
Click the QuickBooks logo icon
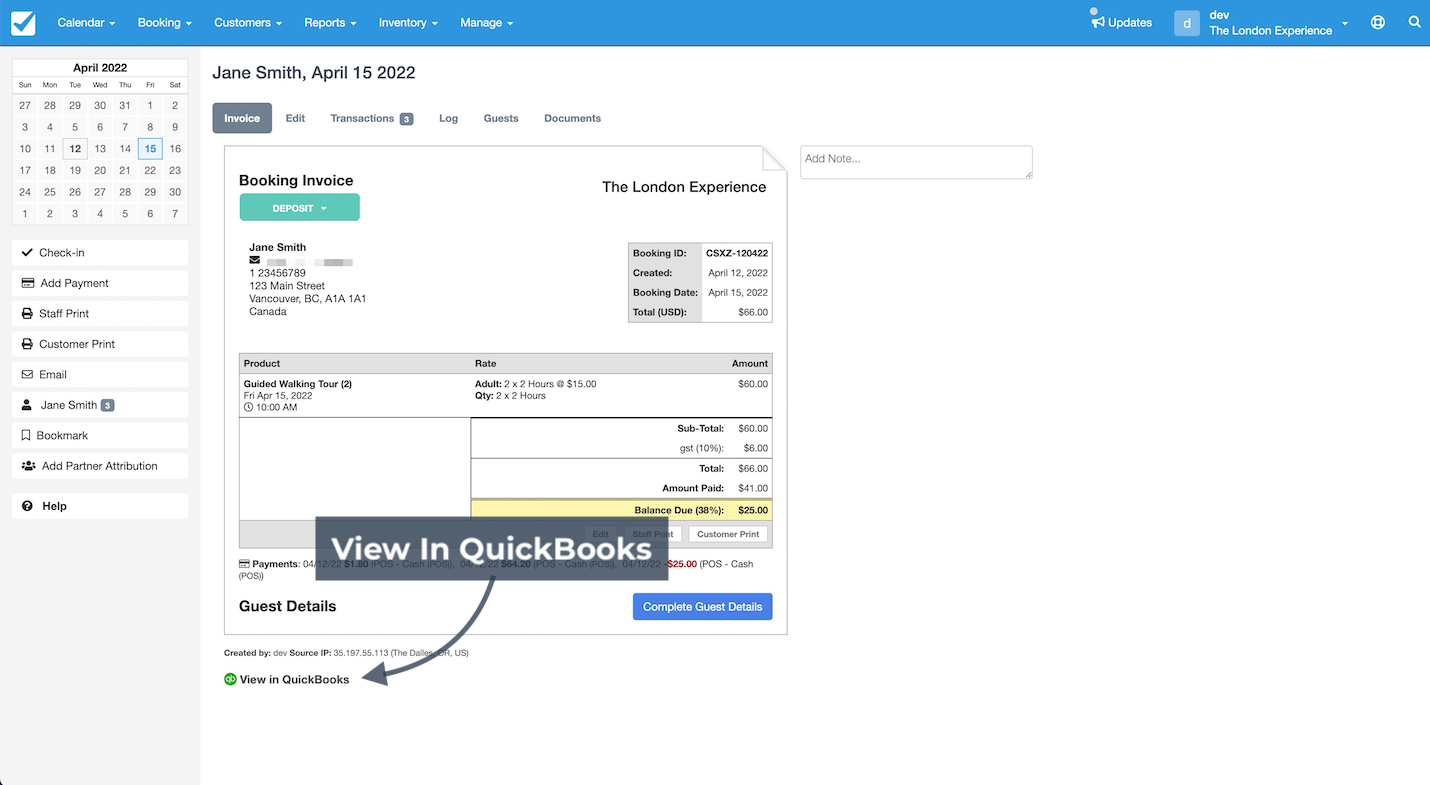pyautogui.click(x=230, y=679)
